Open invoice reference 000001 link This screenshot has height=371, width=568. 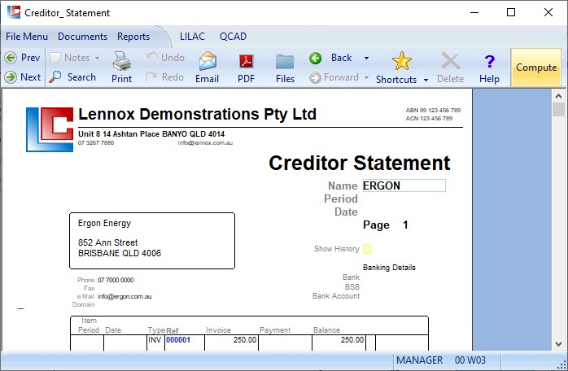(178, 340)
